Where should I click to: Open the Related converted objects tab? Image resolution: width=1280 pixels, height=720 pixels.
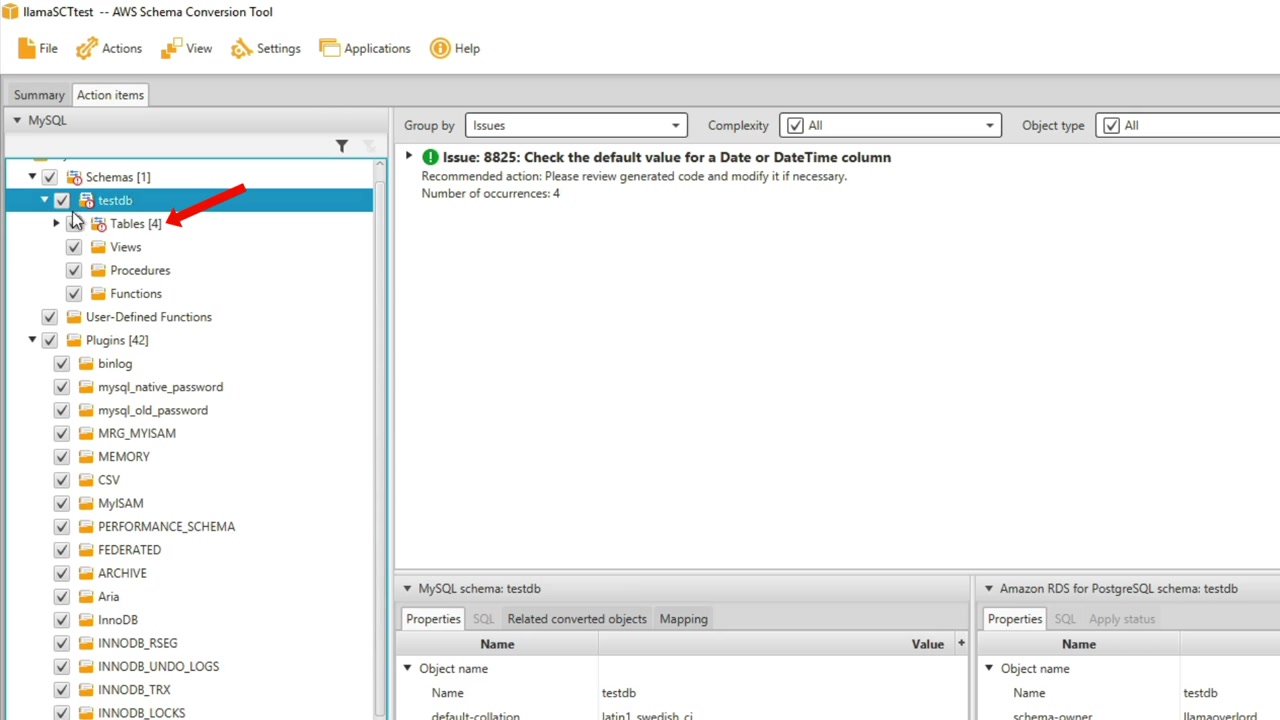tap(577, 619)
